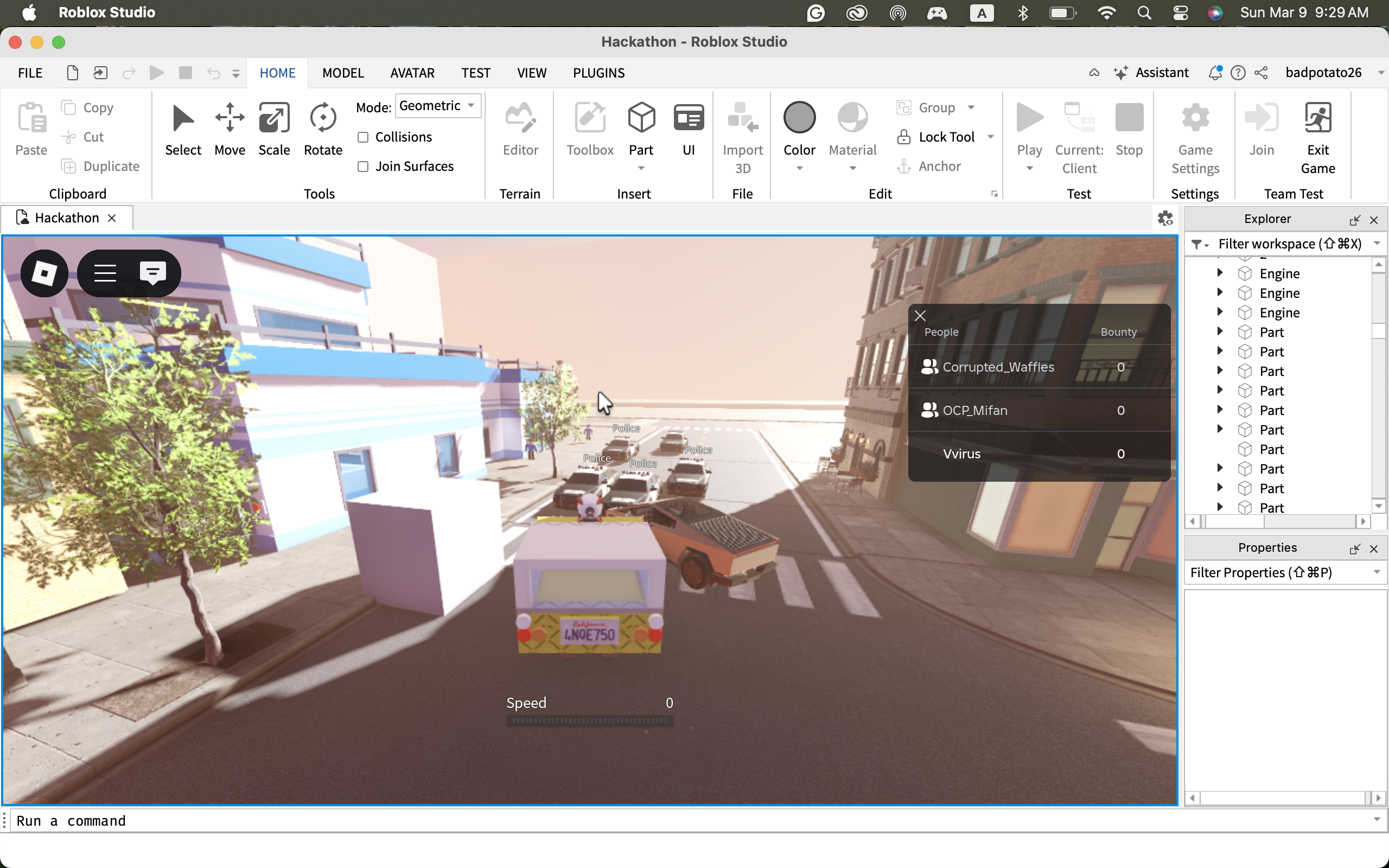The image size is (1389, 868).
Task: Open the UI insert tool
Action: pyautogui.click(x=688, y=129)
